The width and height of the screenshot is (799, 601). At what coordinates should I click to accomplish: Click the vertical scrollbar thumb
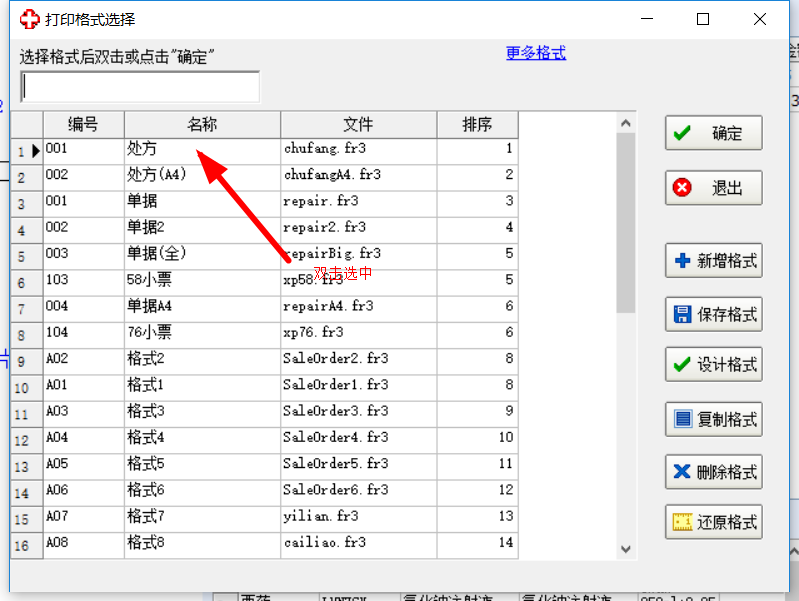(x=626, y=223)
